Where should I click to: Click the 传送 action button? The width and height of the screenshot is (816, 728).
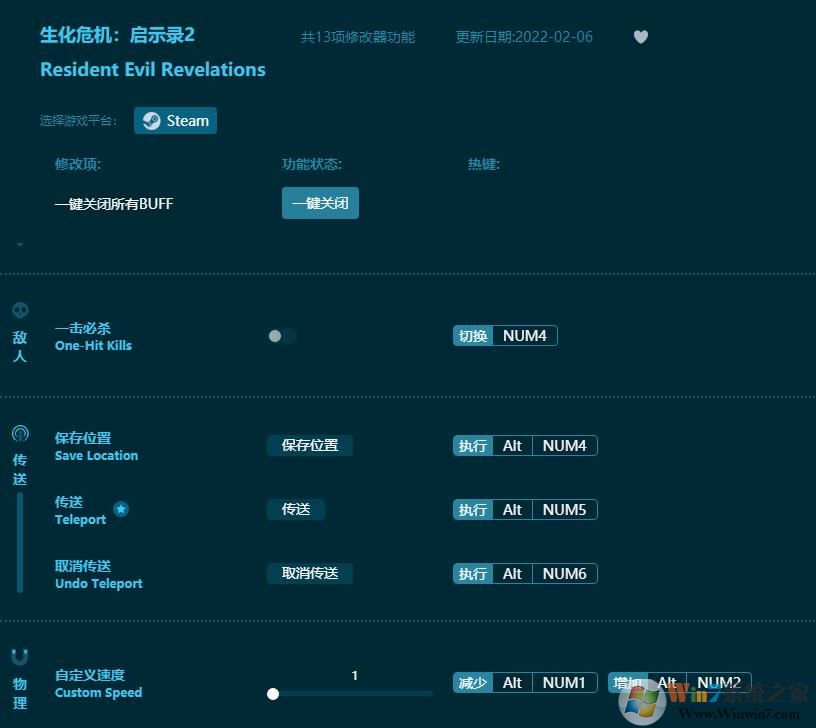[x=296, y=509]
